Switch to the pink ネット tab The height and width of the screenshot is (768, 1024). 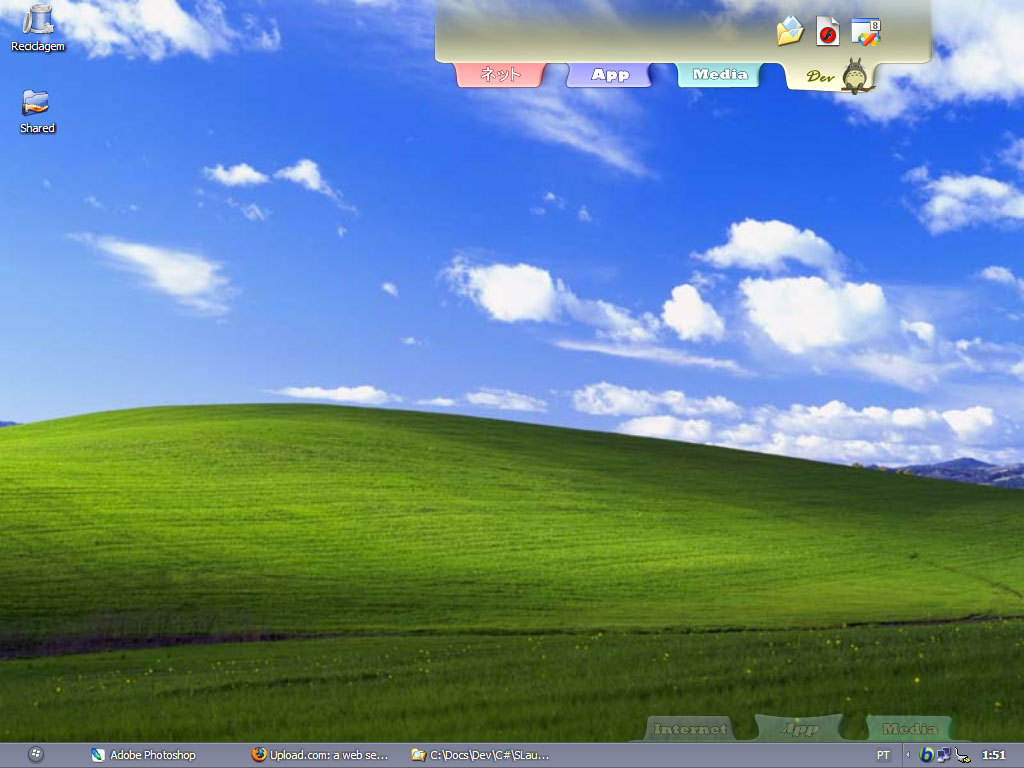coord(500,75)
